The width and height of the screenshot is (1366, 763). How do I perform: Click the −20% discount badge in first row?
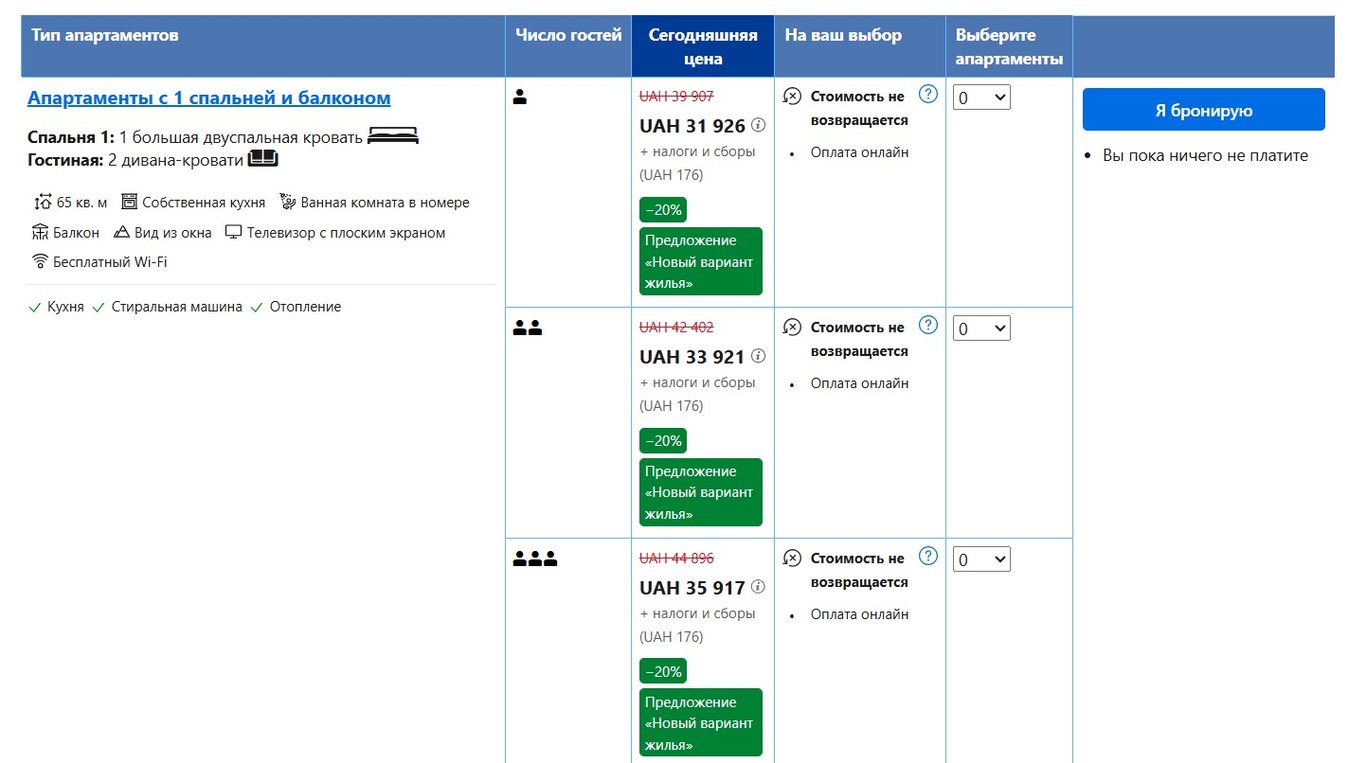tap(663, 210)
